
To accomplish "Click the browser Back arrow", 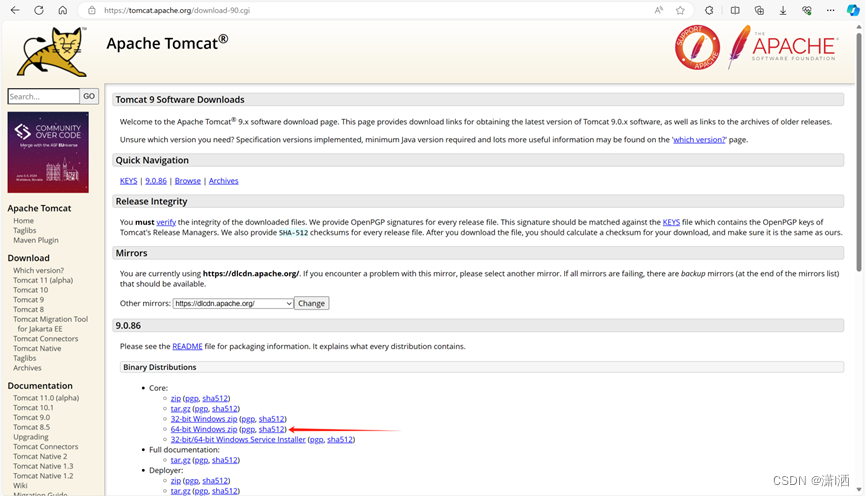I will click(x=15, y=10).
